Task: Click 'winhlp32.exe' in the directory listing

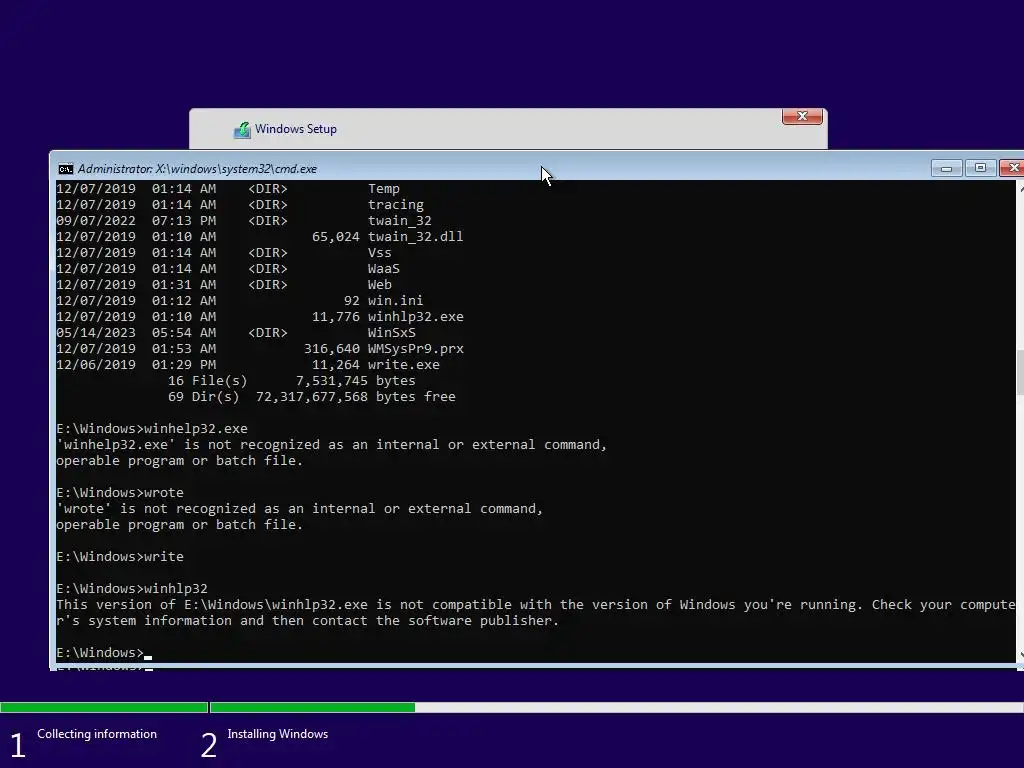Action: click(x=415, y=317)
